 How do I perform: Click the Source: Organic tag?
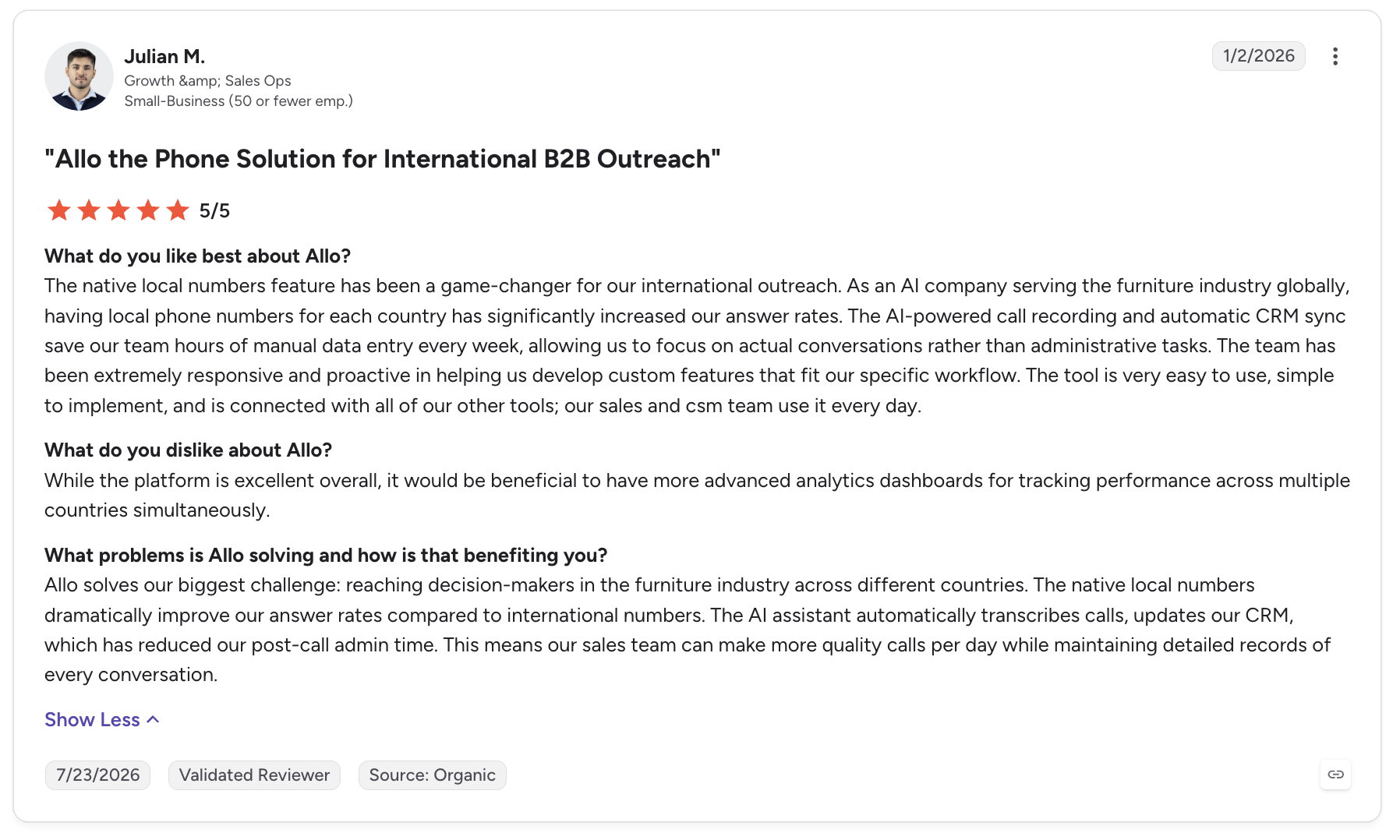pyautogui.click(x=432, y=775)
